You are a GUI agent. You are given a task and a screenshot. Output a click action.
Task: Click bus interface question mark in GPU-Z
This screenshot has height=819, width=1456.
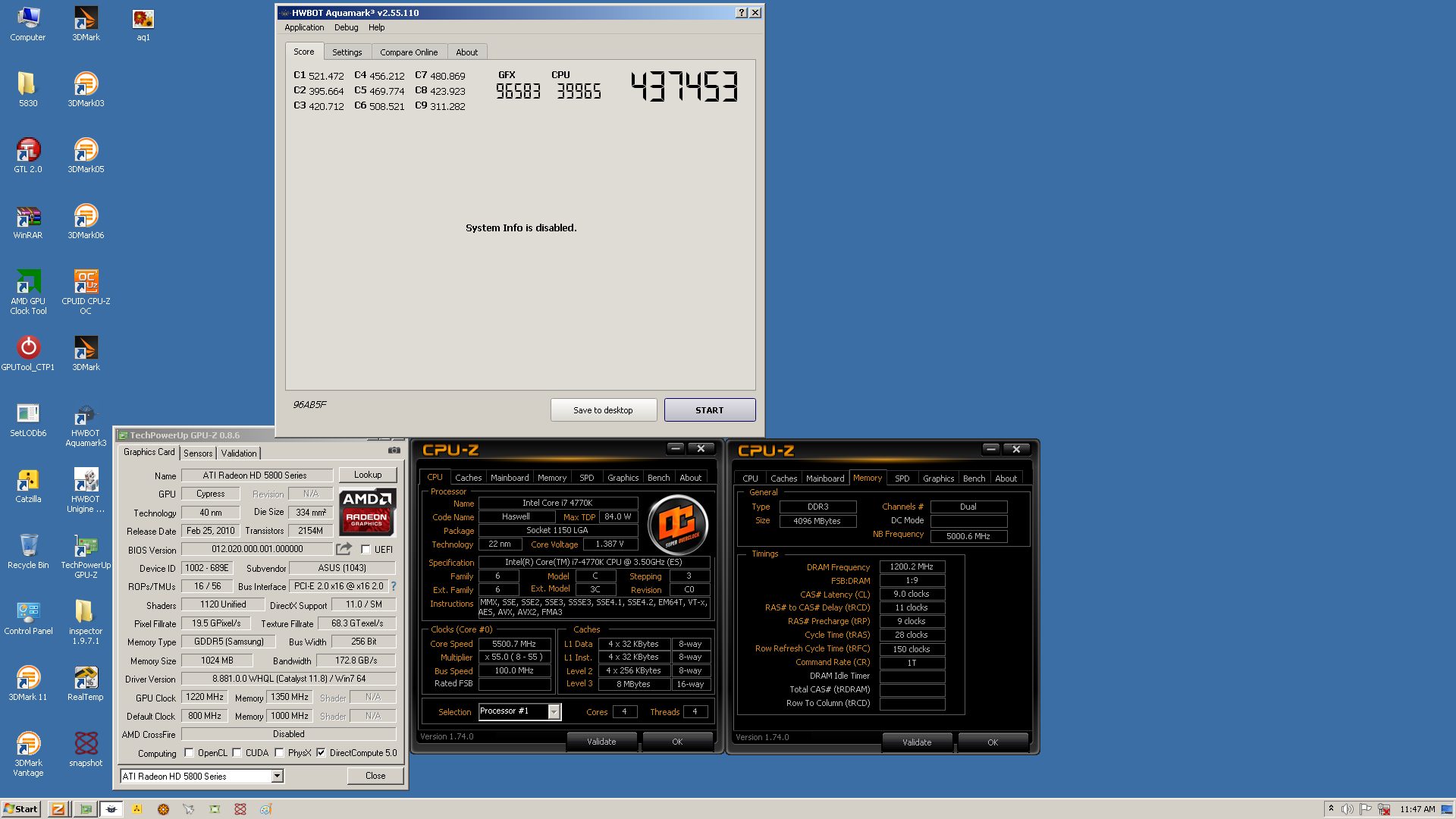[394, 586]
